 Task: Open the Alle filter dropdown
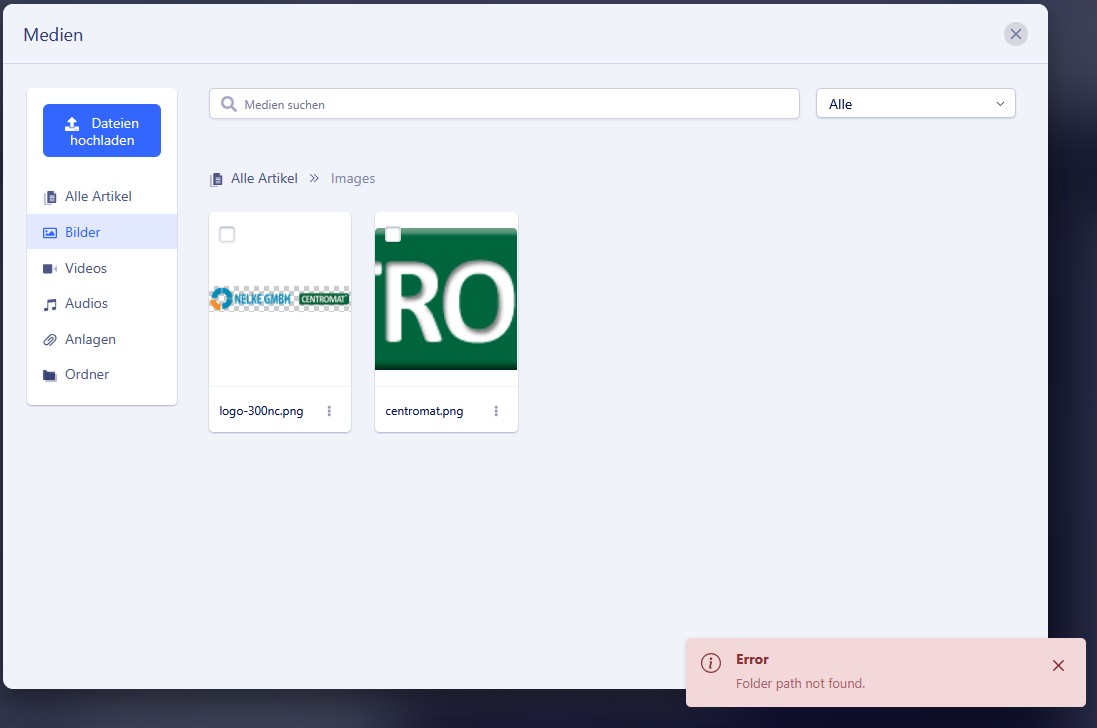(915, 104)
